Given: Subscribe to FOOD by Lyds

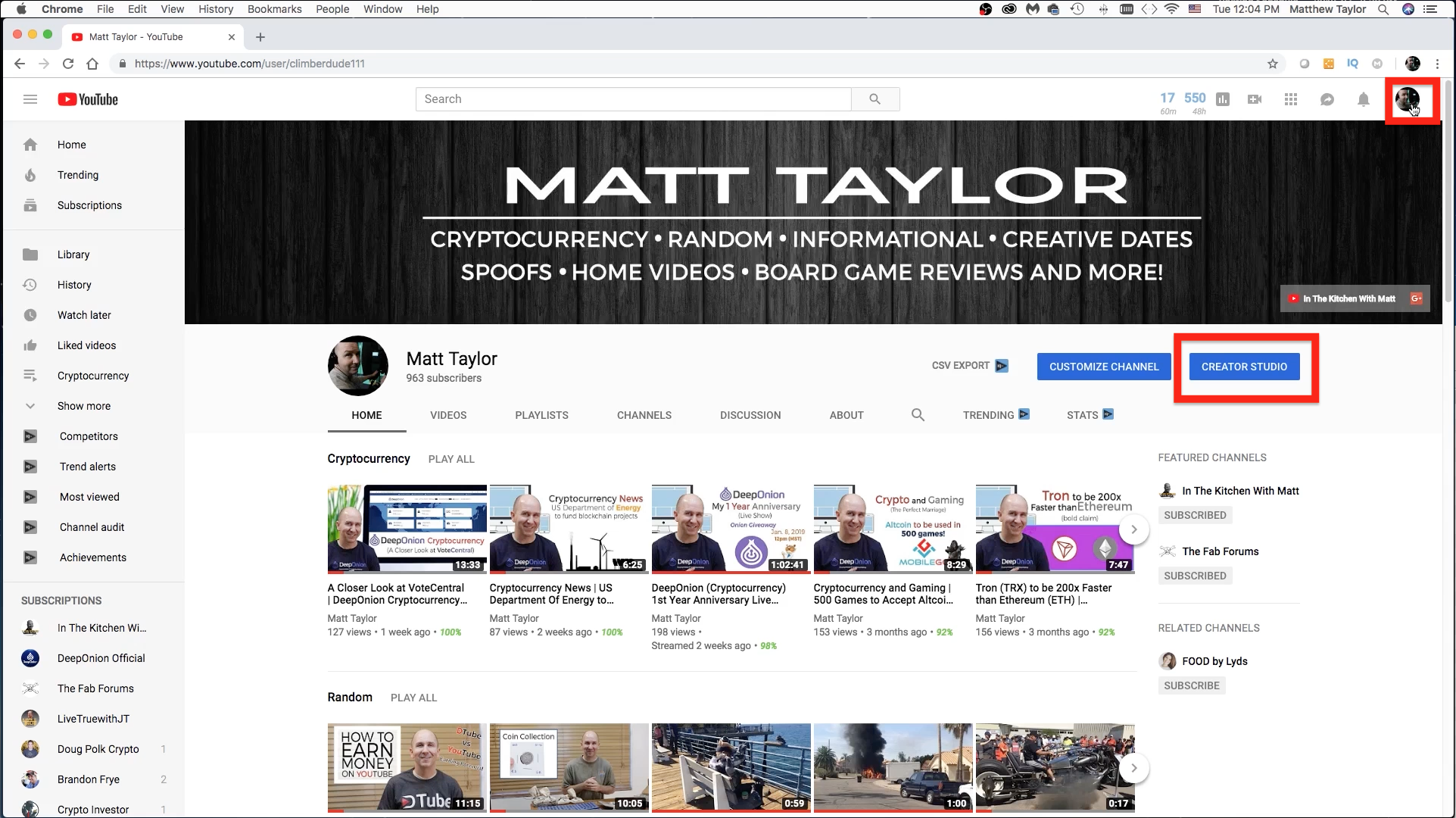Looking at the screenshot, I should (x=1192, y=685).
